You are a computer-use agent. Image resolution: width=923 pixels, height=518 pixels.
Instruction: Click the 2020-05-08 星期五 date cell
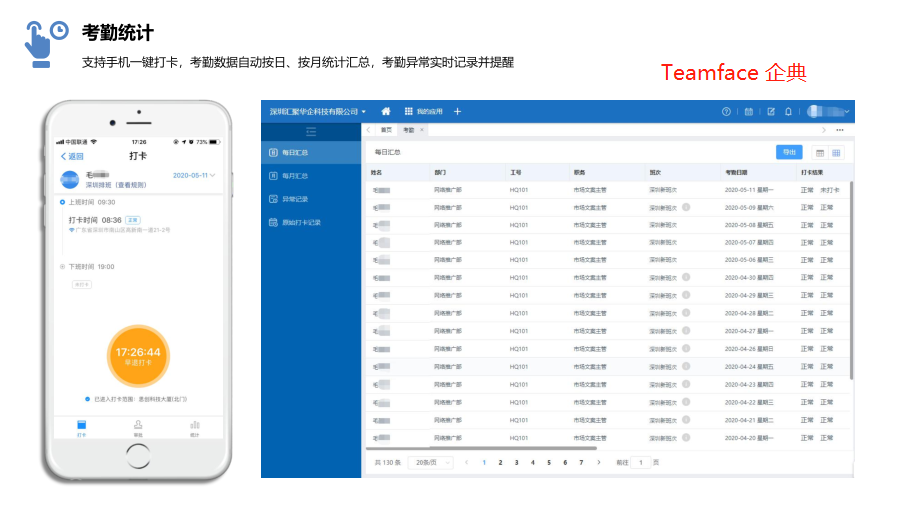click(x=749, y=225)
